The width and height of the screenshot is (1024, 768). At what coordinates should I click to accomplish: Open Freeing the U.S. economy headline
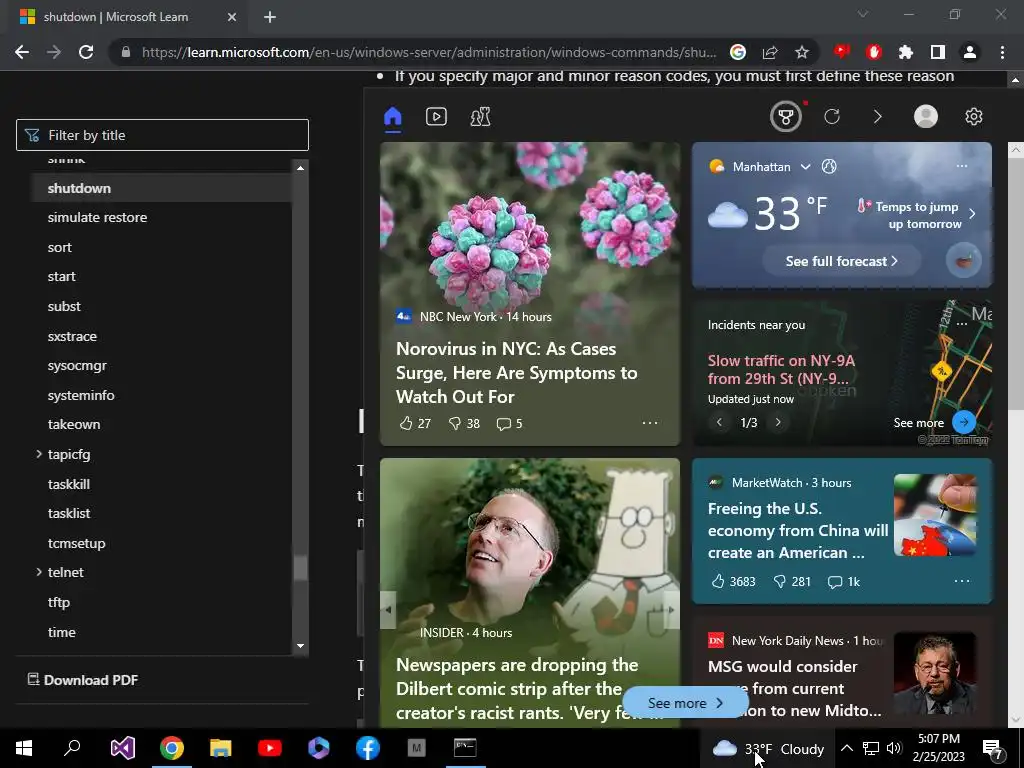pos(797,530)
